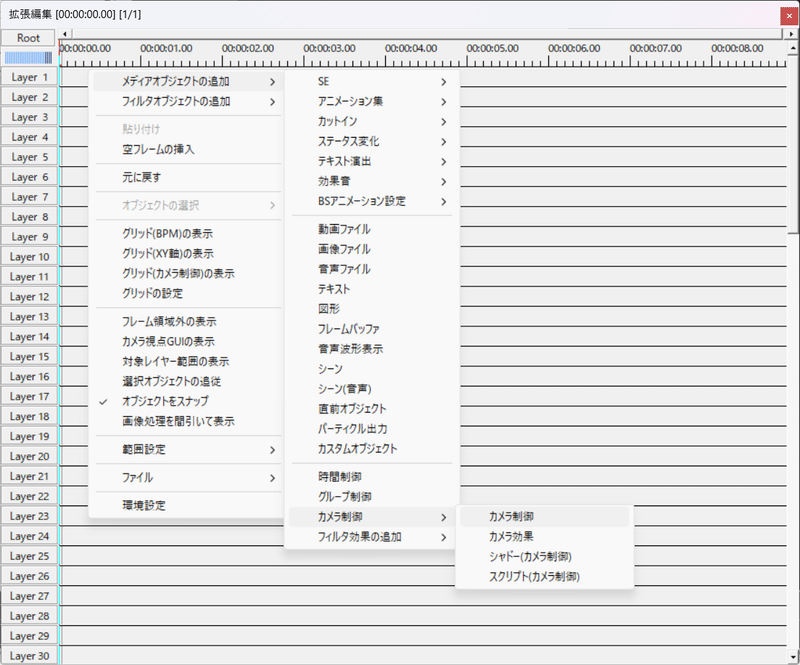Toggle 対象レイヤー範囲の表示 option
Viewport: 800px width, 665px height.
click(x=187, y=361)
